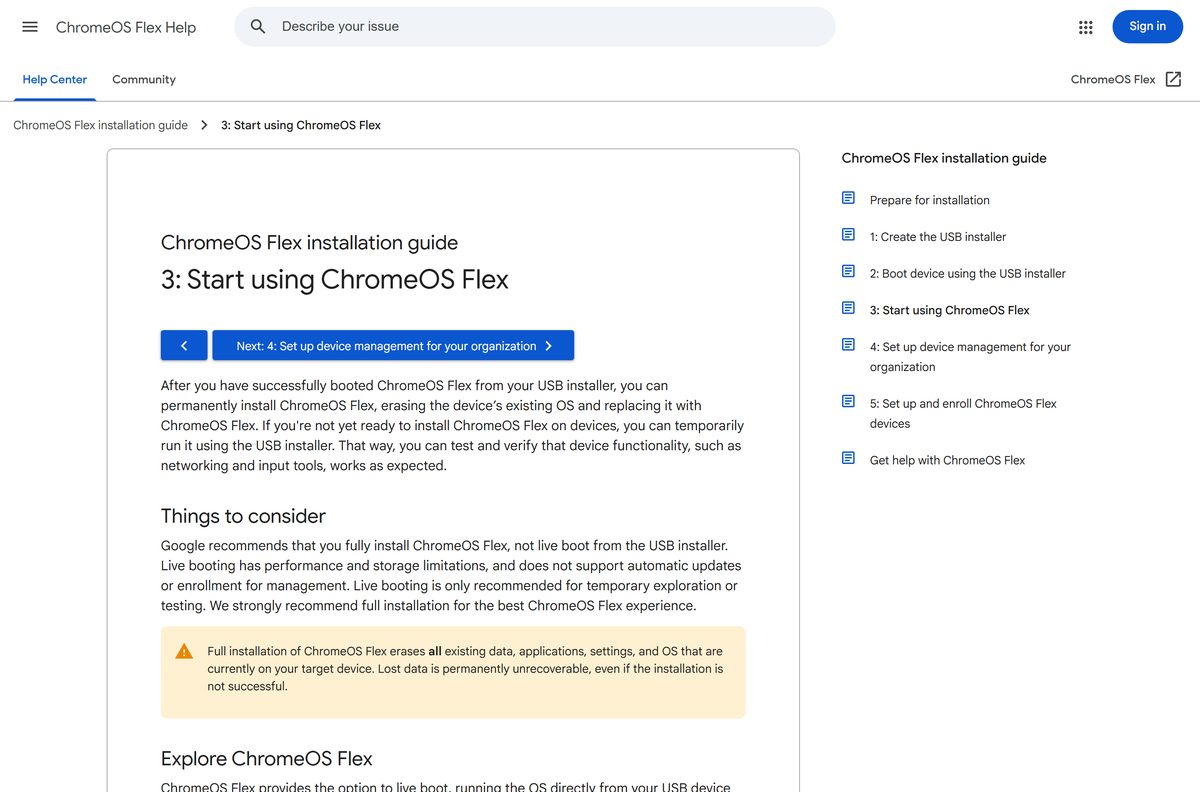Click article icon next to Set up device management
Screen dimensions: 1200x792
click(x=848, y=345)
